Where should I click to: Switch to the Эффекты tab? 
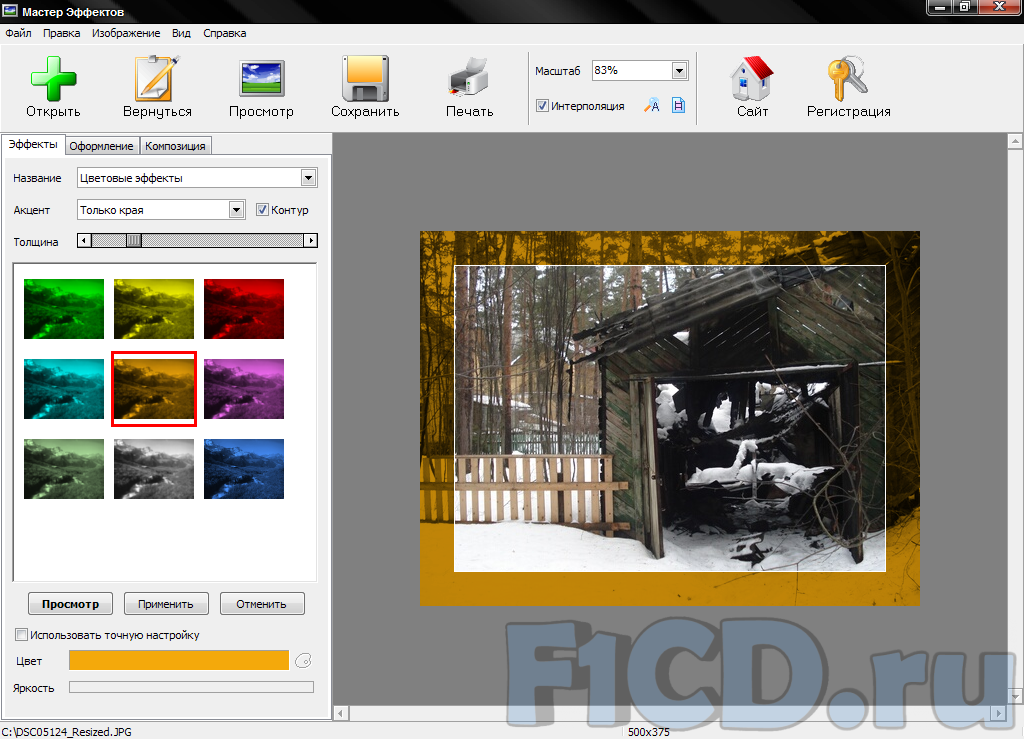tap(33, 144)
